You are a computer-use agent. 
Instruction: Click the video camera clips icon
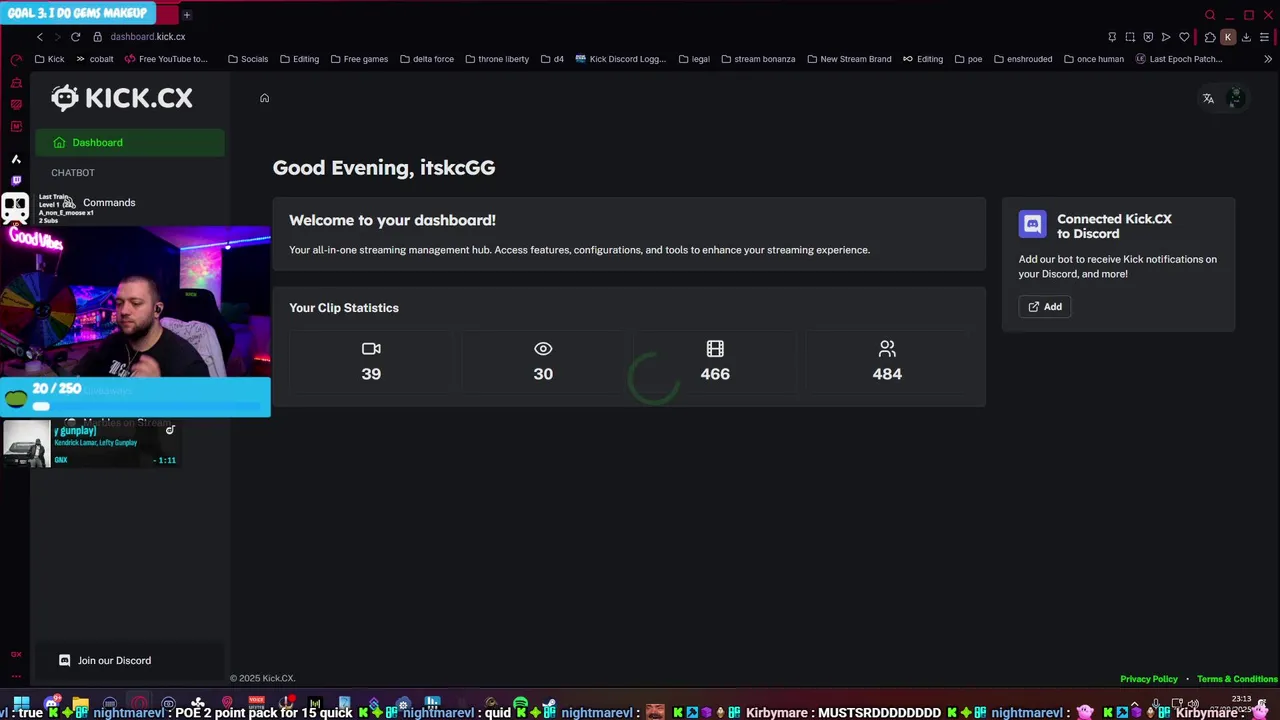pyautogui.click(x=371, y=349)
